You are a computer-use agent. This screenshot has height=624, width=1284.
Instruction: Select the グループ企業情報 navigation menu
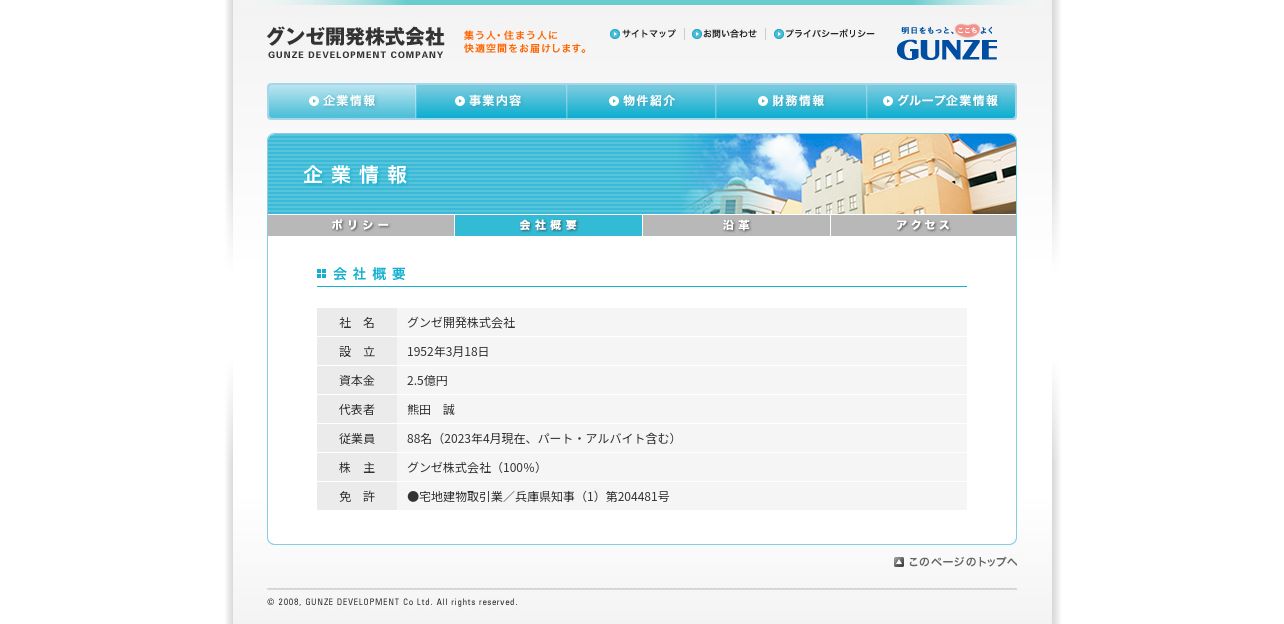(941, 101)
